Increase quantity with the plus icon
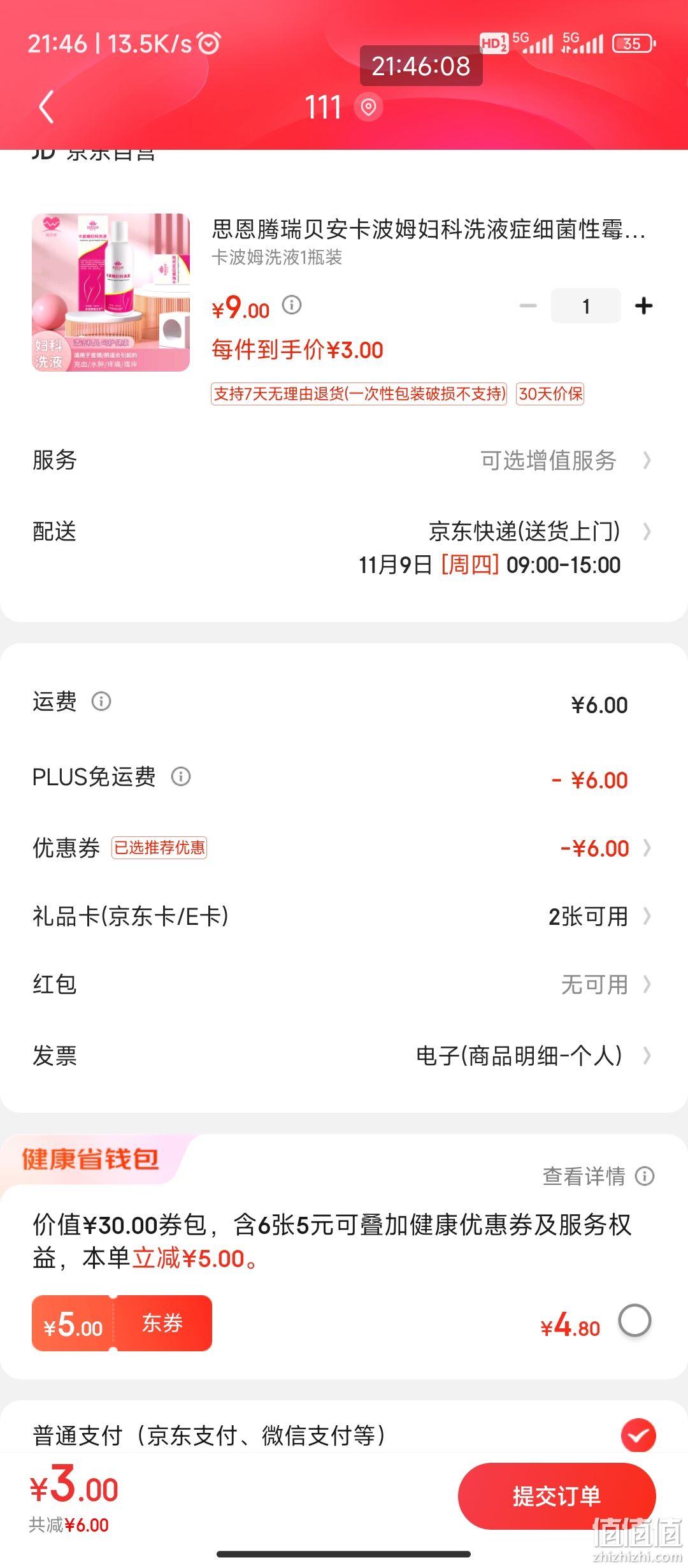The height and width of the screenshot is (1568, 688). pyautogui.click(x=644, y=306)
